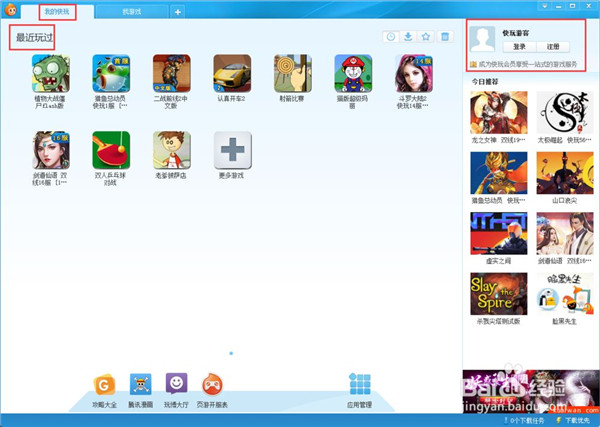Click the 登录 login button

(x=519, y=46)
